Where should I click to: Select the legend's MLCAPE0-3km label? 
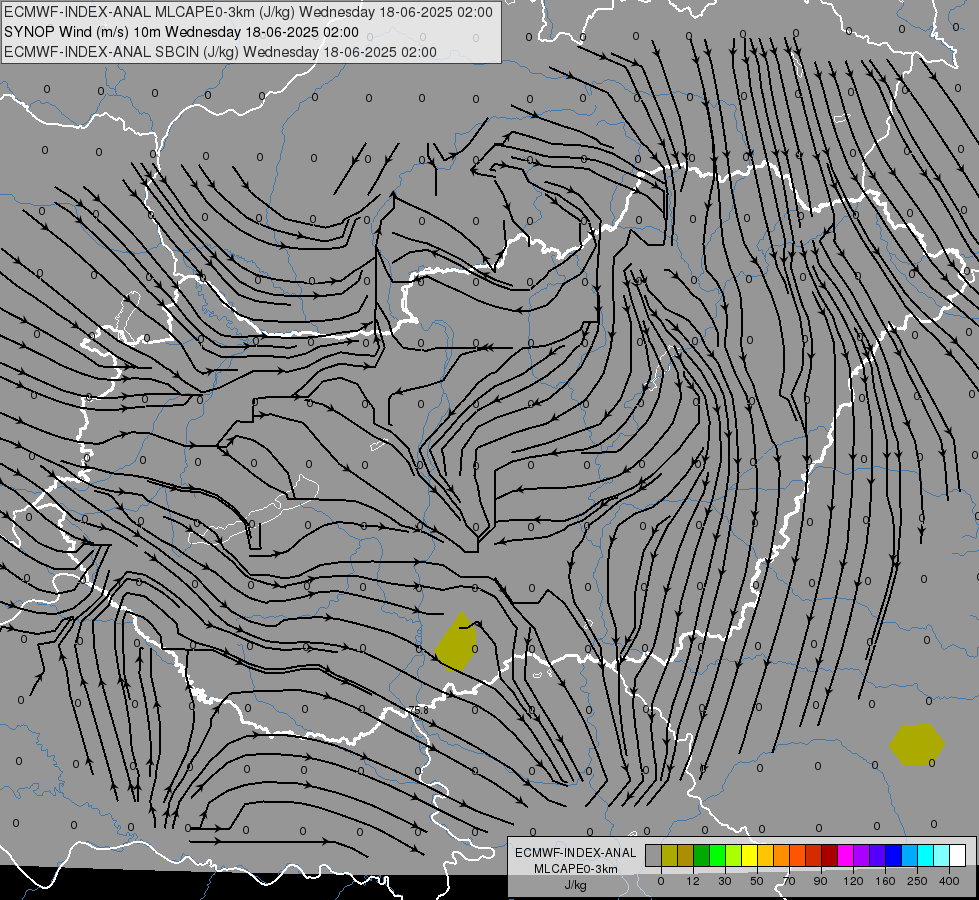[x=576, y=869]
